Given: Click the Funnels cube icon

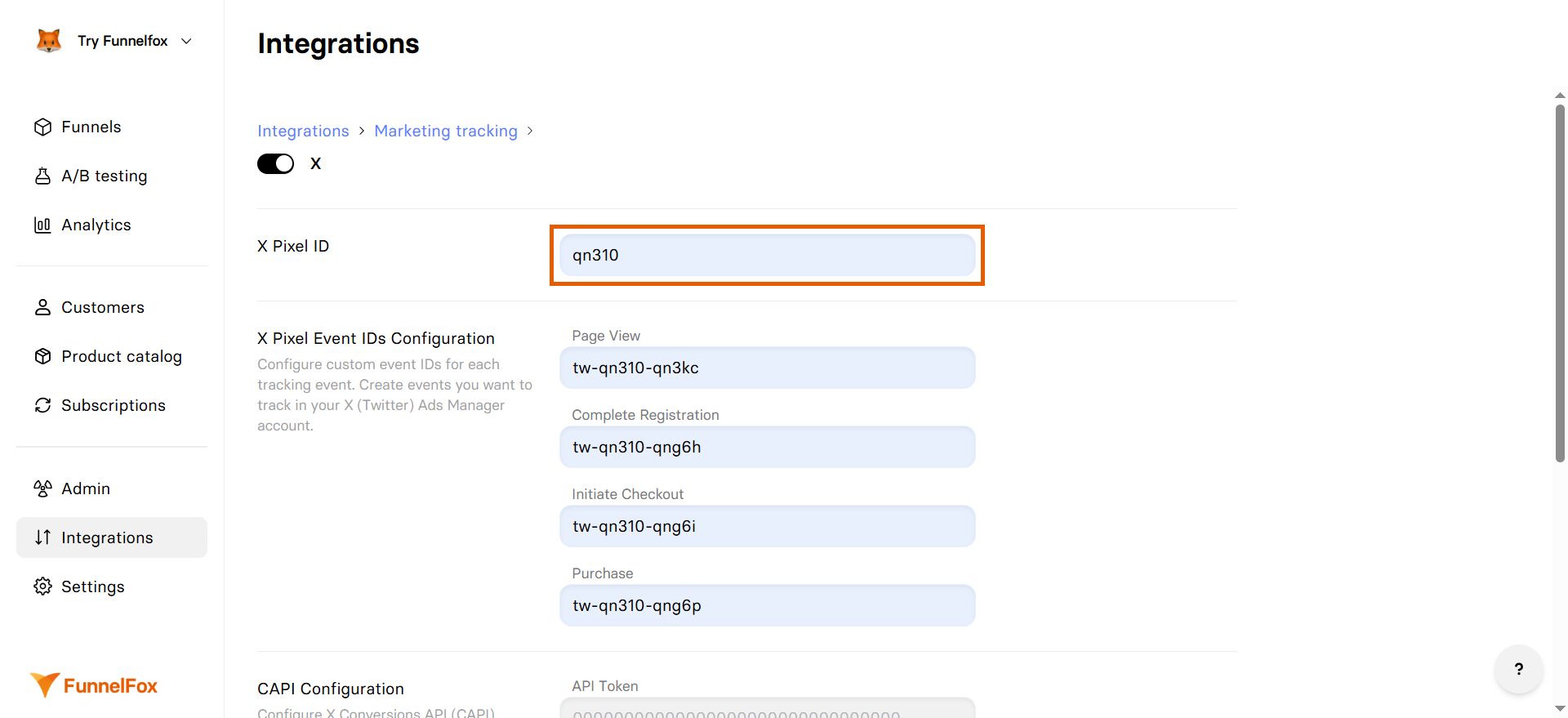Looking at the screenshot, I should point(42,127).
